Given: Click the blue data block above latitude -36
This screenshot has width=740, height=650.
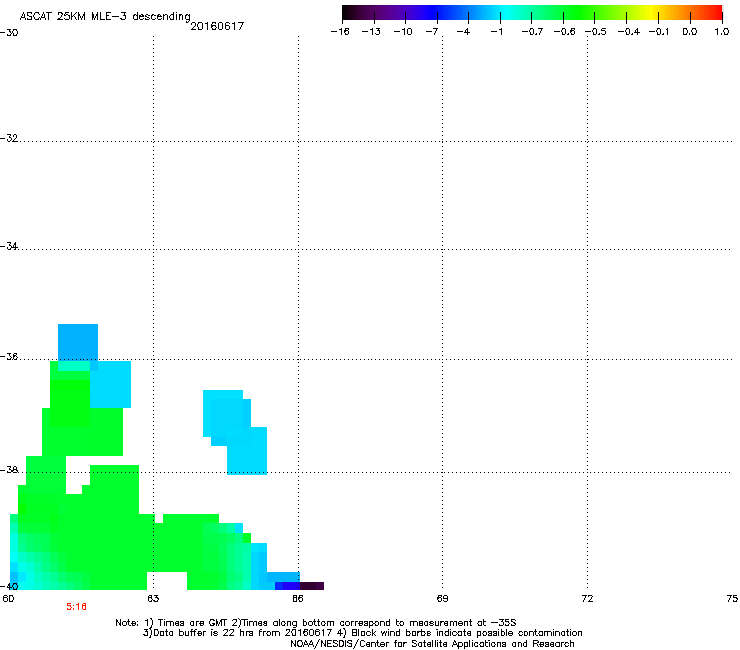Looking at the screenshot, I should click(78, 342).
